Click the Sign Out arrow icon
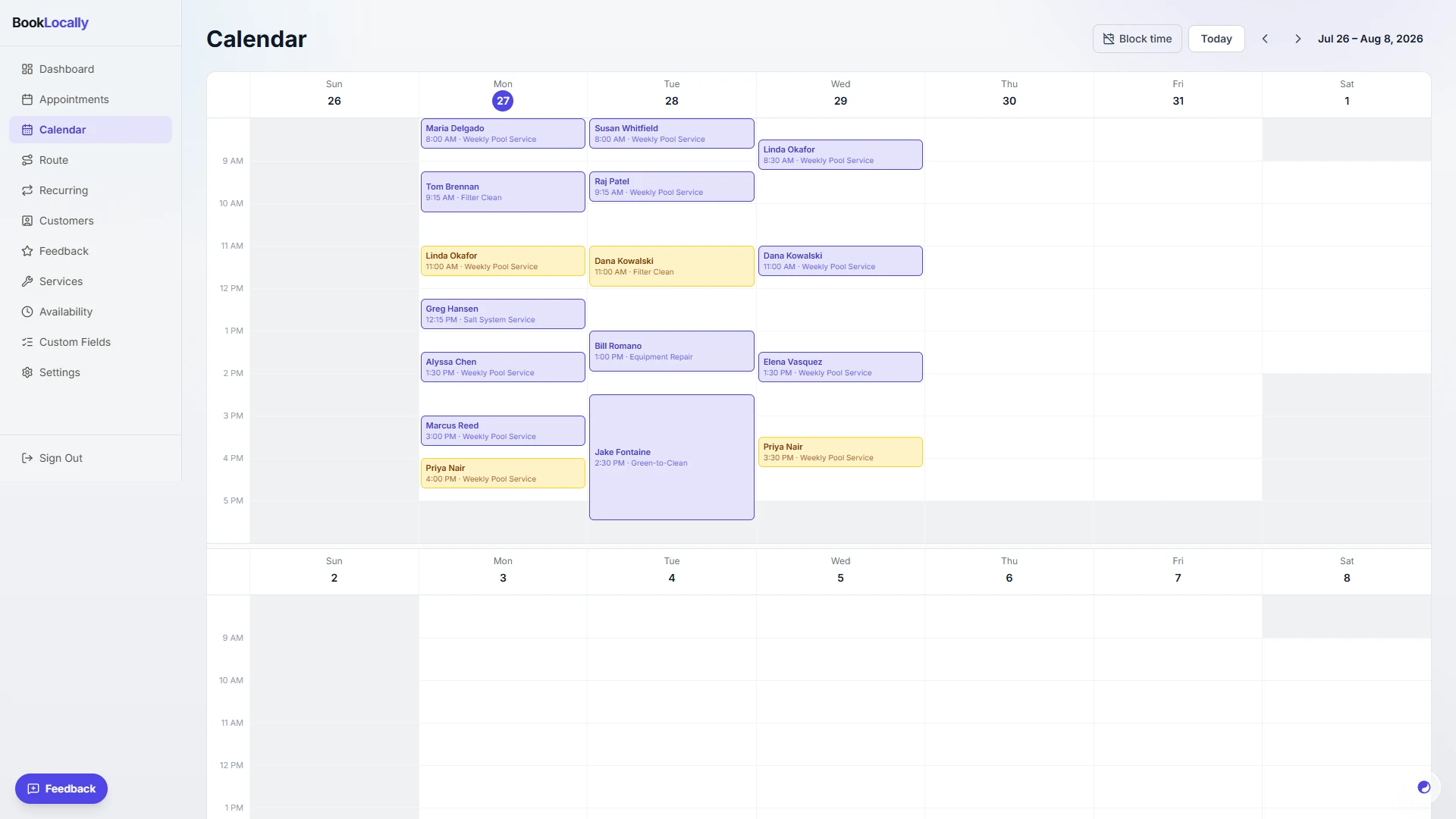 (27, 458)
